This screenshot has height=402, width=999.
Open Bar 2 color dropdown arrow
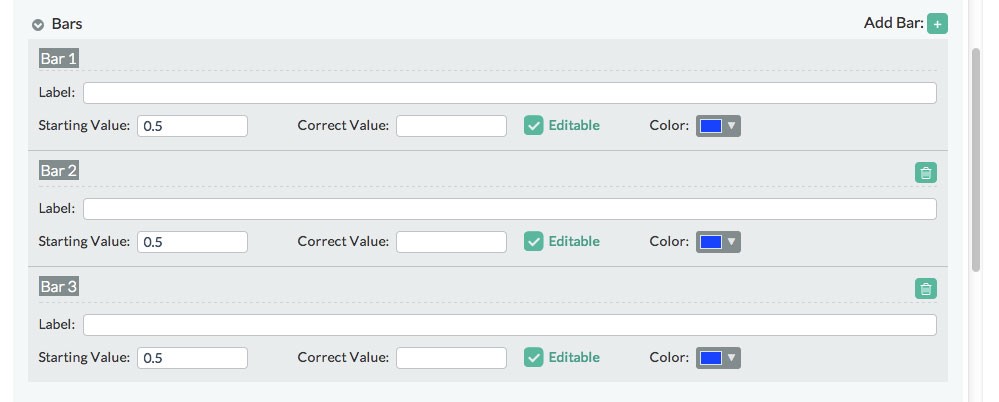731,241
